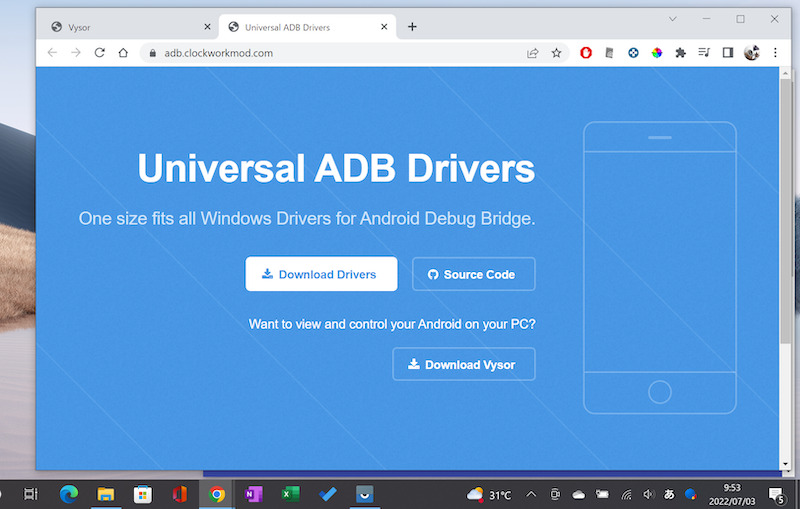Click the address bar URL field
Screen dimensions: 800x509
(330, 53)
